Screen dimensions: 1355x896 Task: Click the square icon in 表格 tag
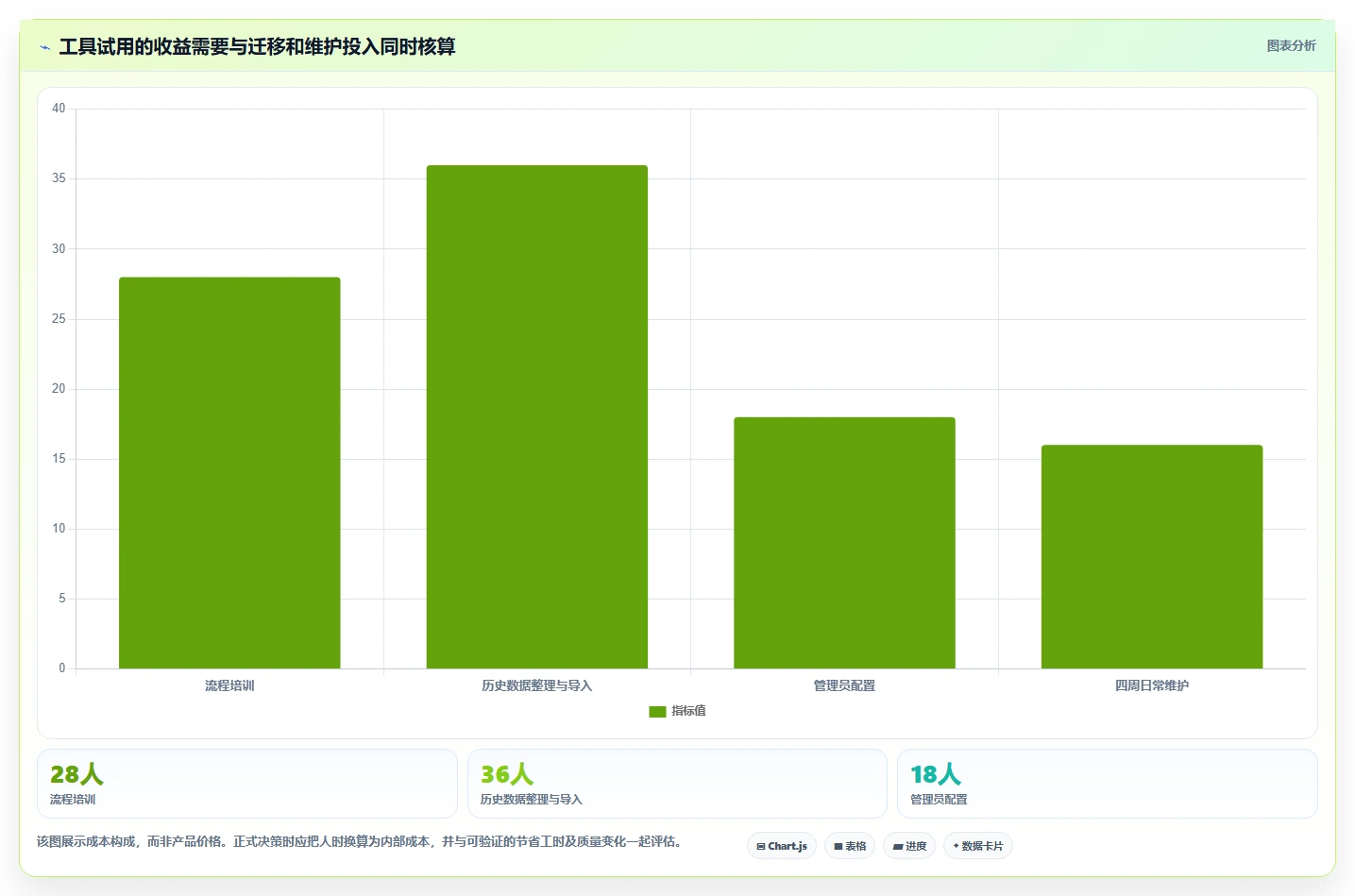(x=838, y=847)
